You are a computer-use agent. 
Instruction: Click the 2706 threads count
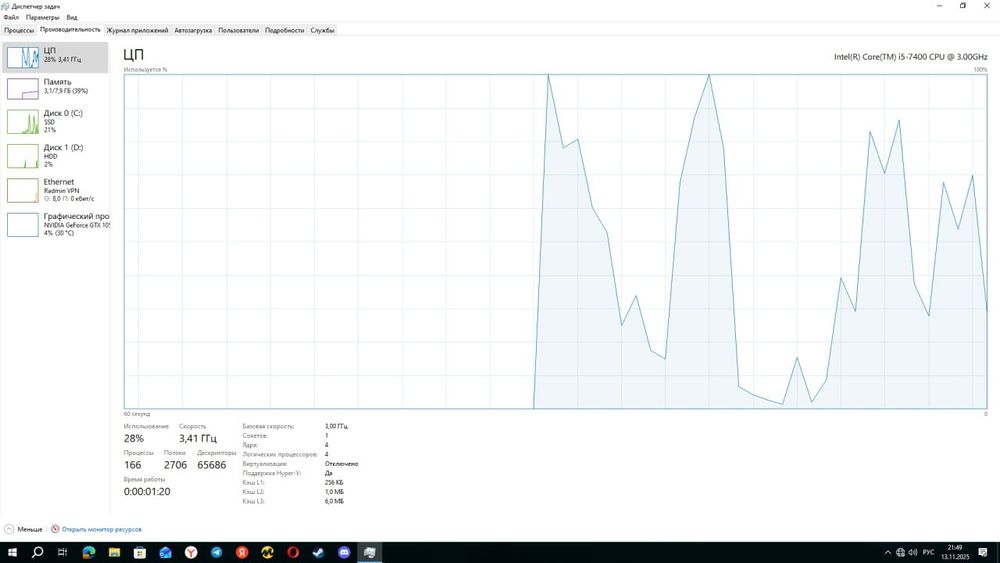tap(175, 465)
